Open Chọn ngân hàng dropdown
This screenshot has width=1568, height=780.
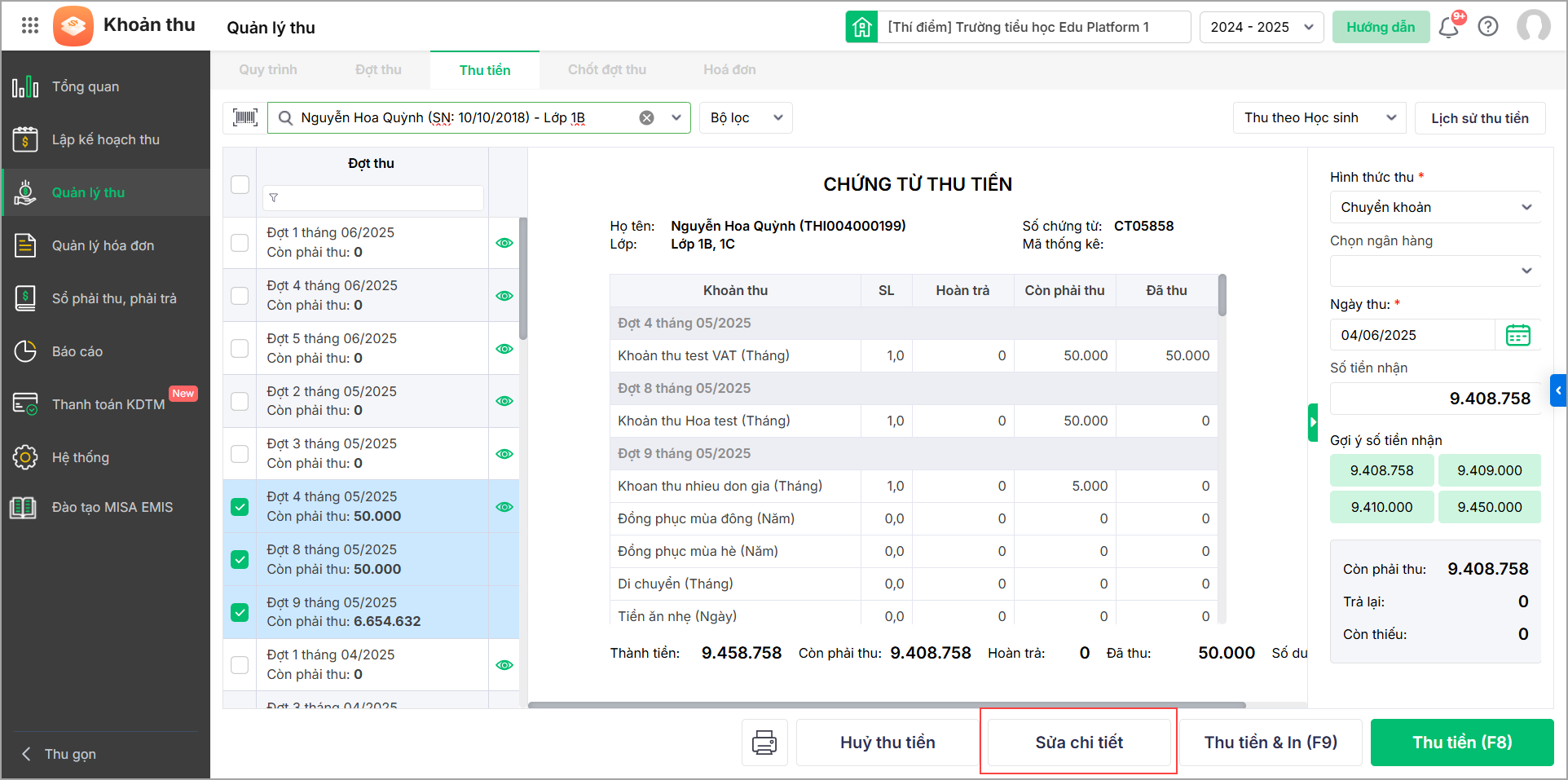point(1435,271)
